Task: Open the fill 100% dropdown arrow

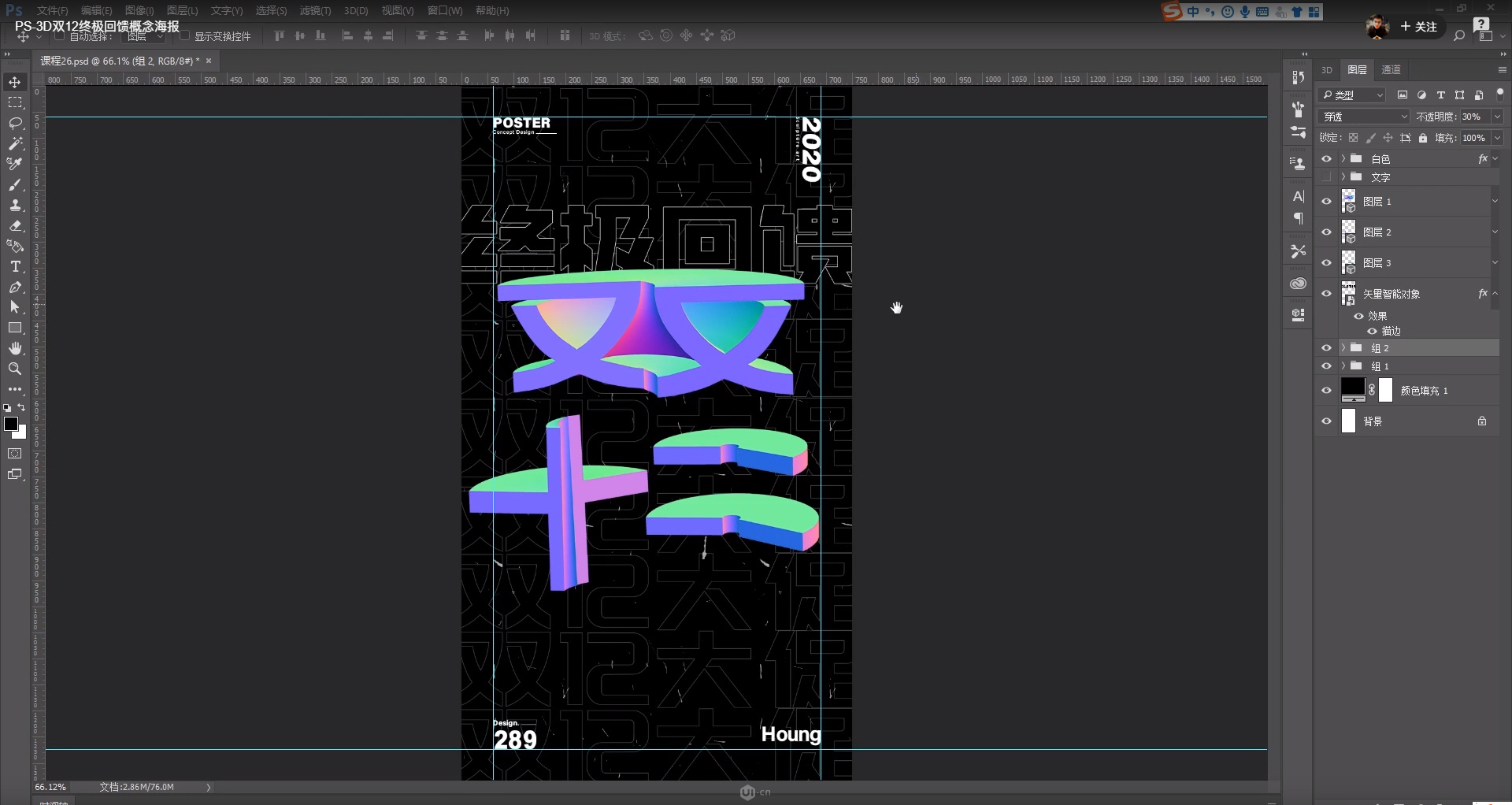Action: (1497, 138)
